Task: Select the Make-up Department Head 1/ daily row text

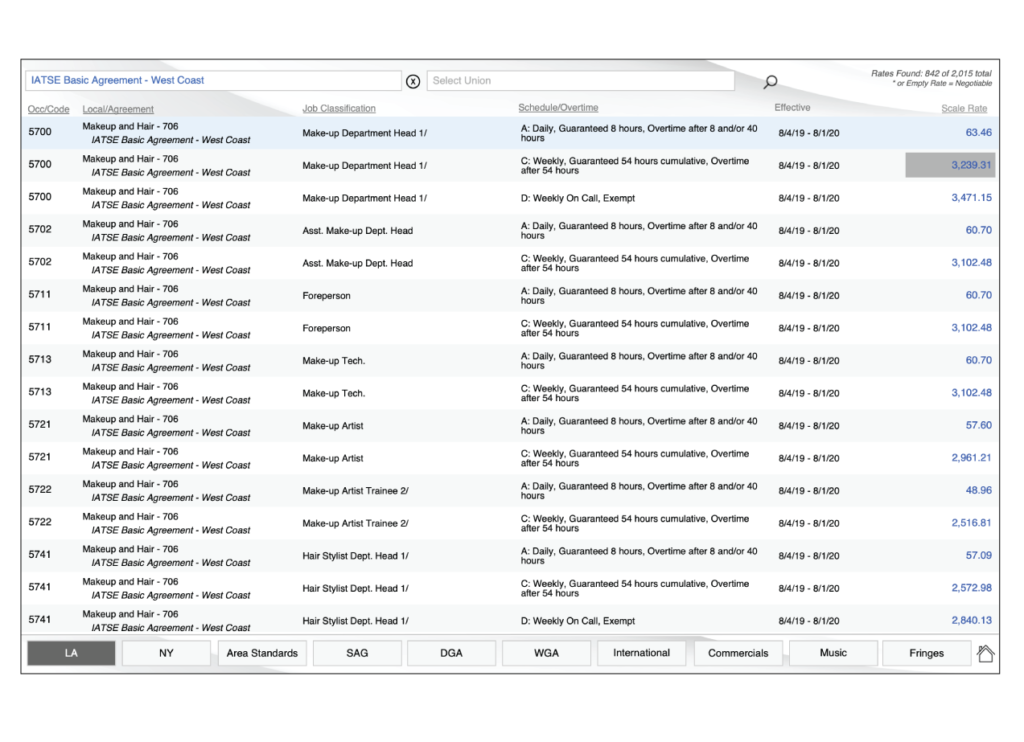Action: coord(364,133)
